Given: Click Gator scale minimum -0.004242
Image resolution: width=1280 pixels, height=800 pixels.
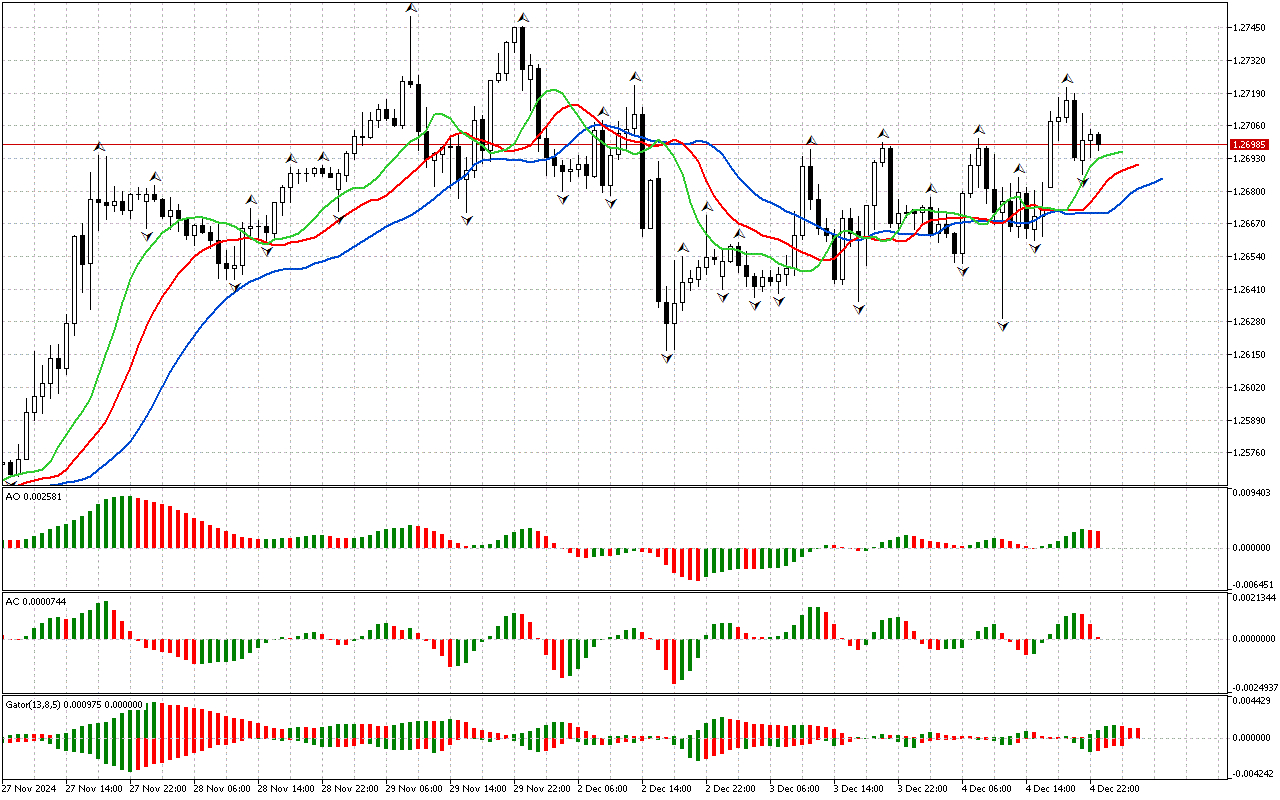Looking at the screenshot, I should pos(1252,773).
